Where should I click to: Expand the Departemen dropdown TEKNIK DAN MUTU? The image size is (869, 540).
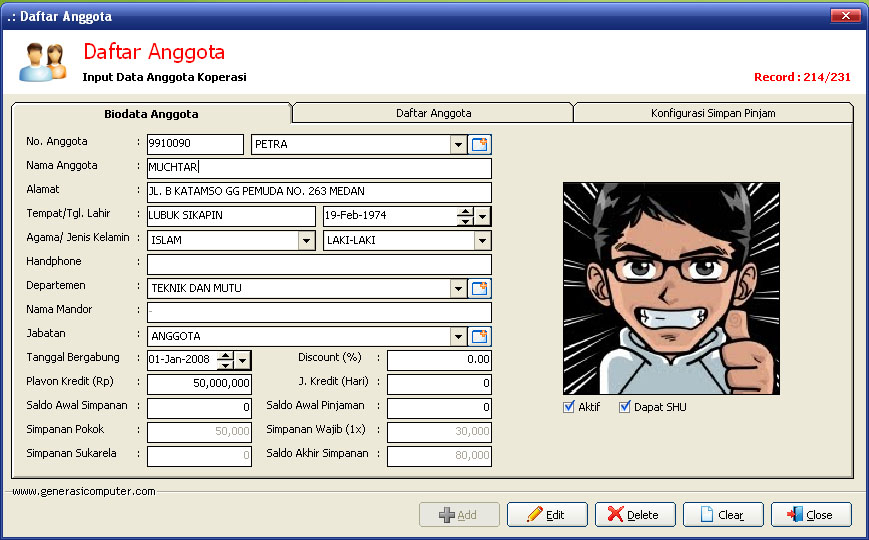point(459,289)
